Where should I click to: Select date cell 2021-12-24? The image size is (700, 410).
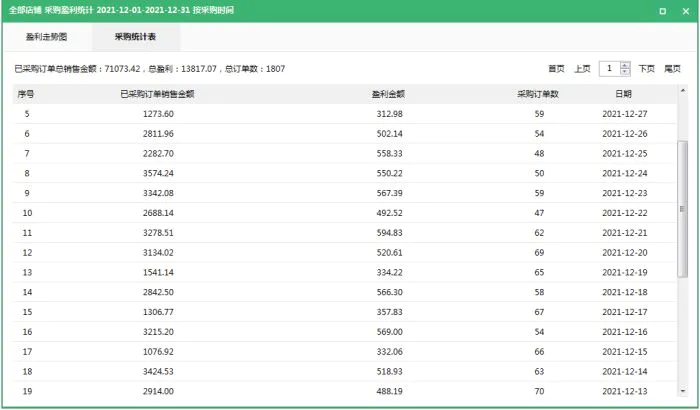click(x=625, y=173)
